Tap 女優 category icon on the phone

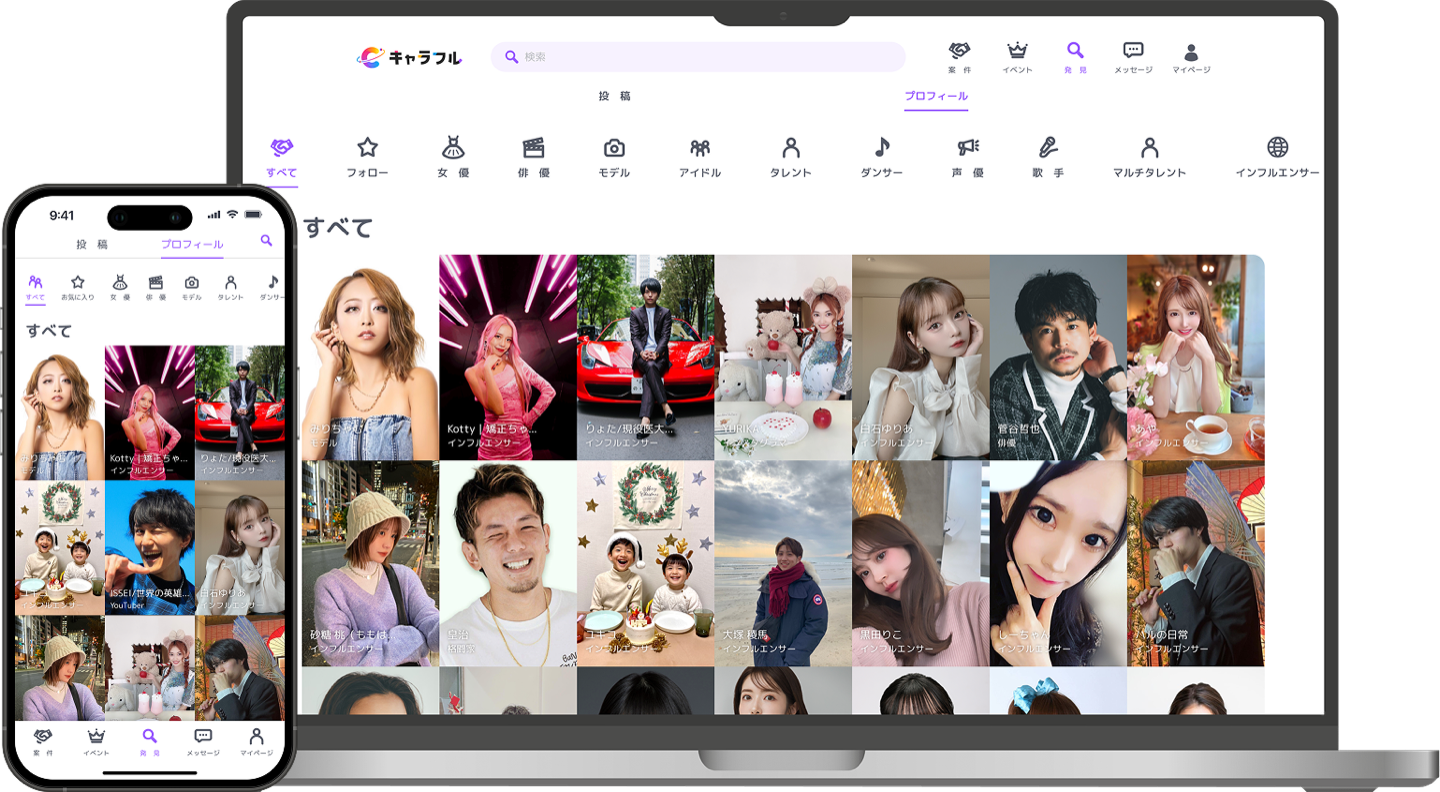point(119,282)
